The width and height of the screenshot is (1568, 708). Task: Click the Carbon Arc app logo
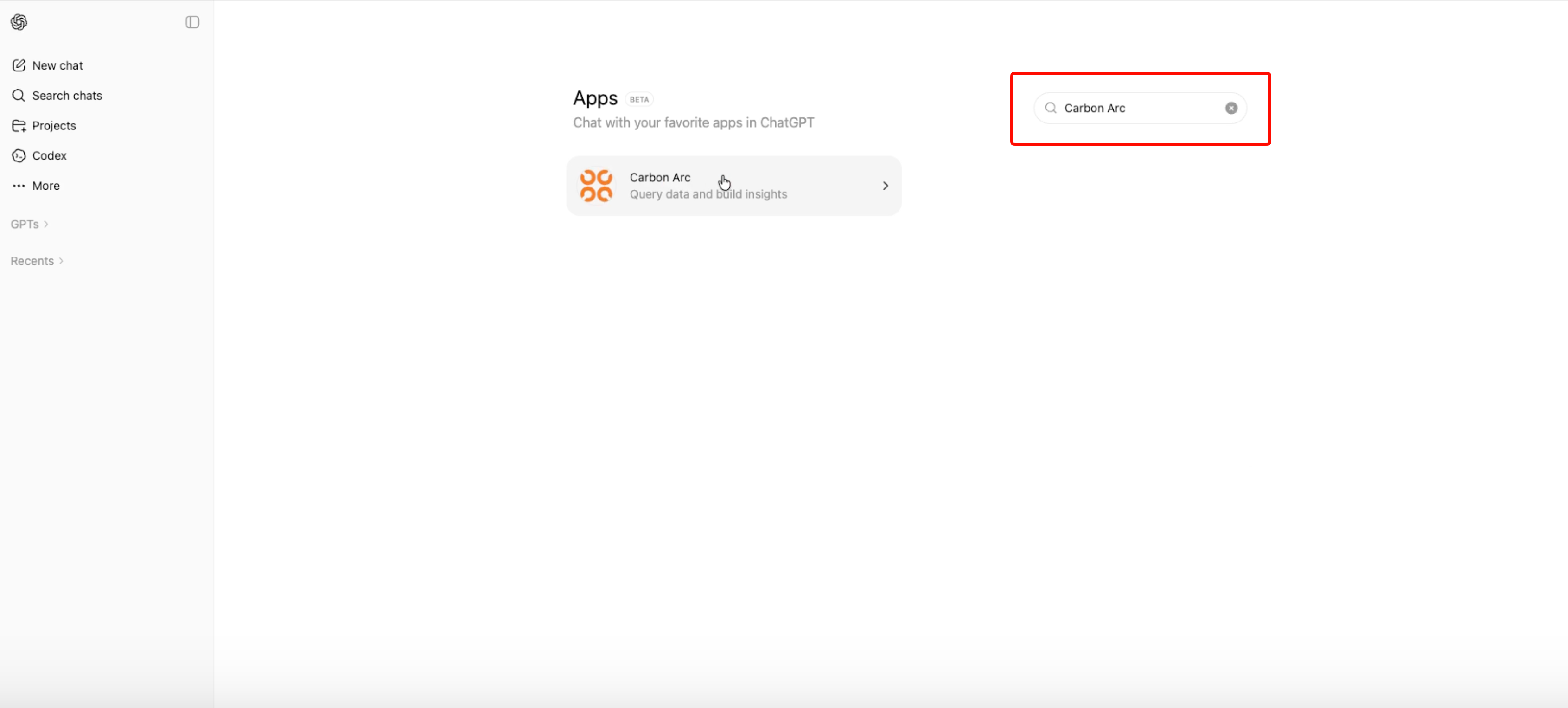click(596, 186)
